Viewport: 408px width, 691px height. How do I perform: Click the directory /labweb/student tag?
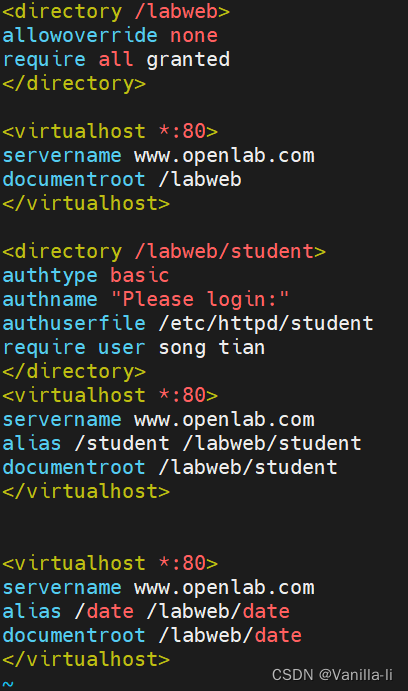coord(164,252)
